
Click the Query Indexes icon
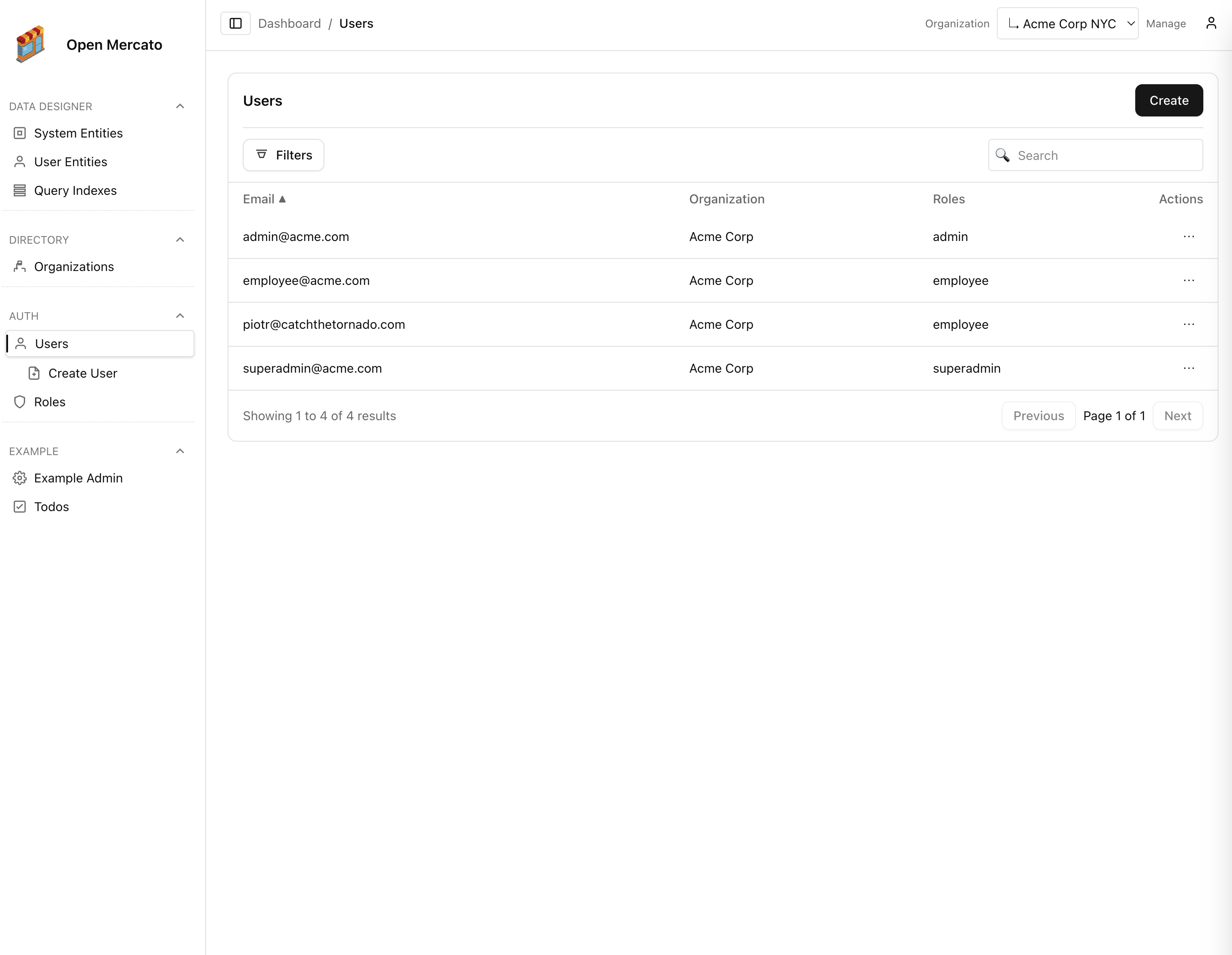click(x=20, y=190)
